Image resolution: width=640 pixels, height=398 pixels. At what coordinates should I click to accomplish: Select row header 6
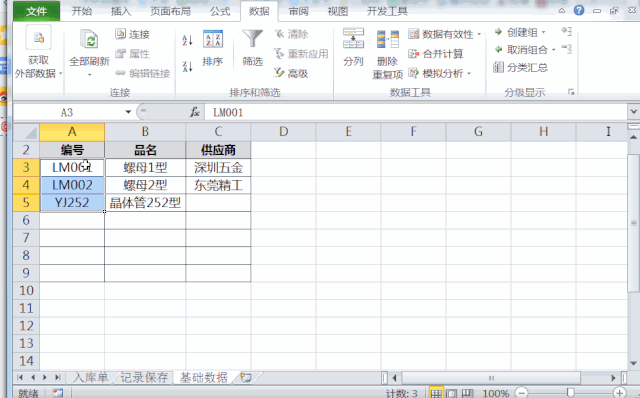tap(26, 220)
